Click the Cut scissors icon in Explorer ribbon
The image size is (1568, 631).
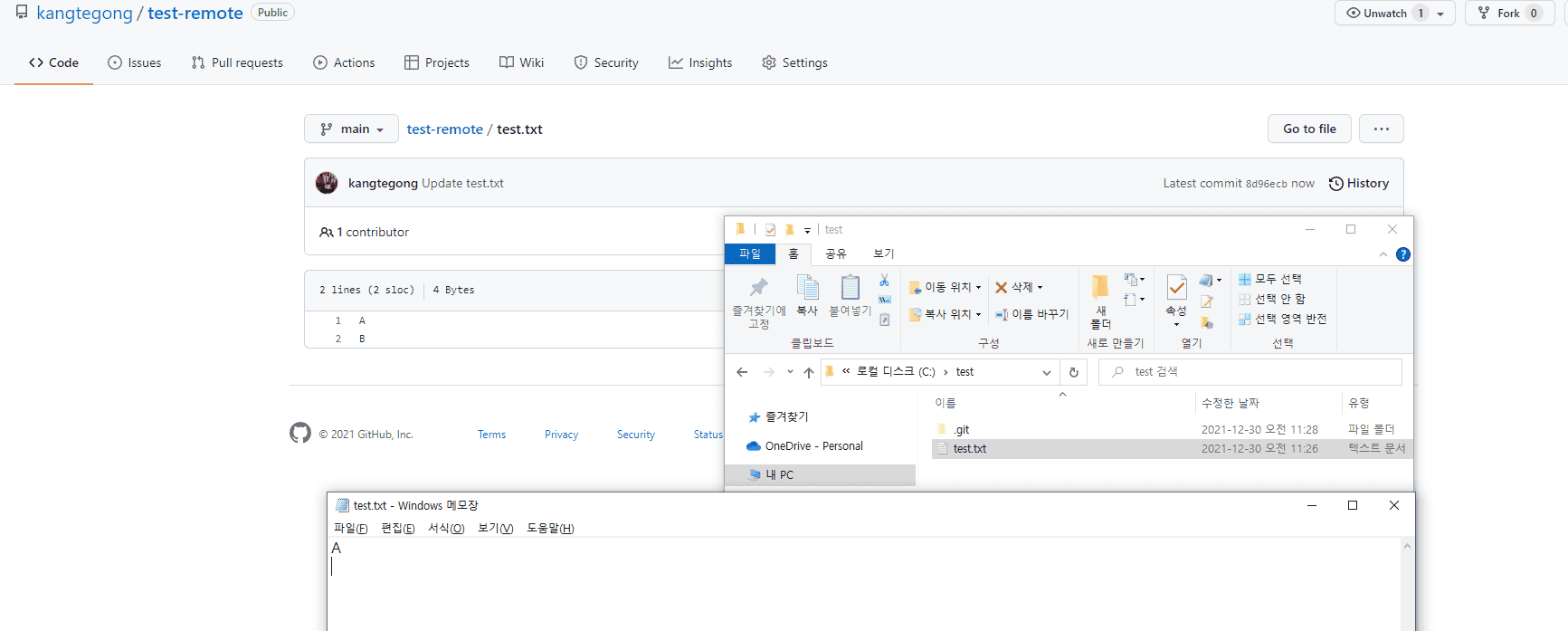[885, 281]
